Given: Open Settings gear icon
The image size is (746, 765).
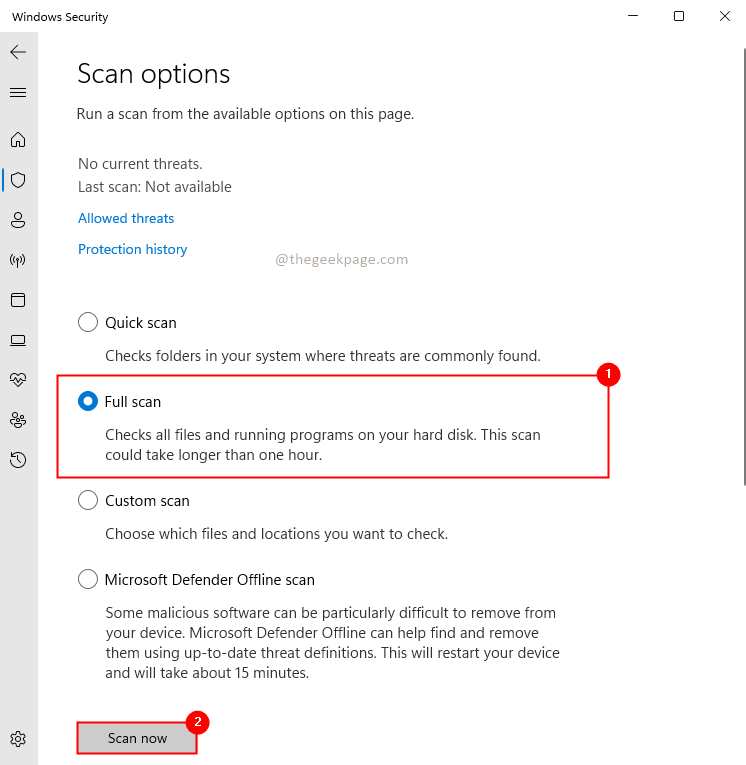Looking at the screenshot, I should 18,739.
